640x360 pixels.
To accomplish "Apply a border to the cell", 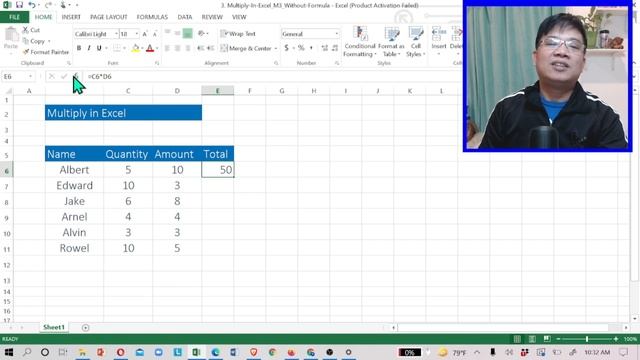I will pos(117,48).
